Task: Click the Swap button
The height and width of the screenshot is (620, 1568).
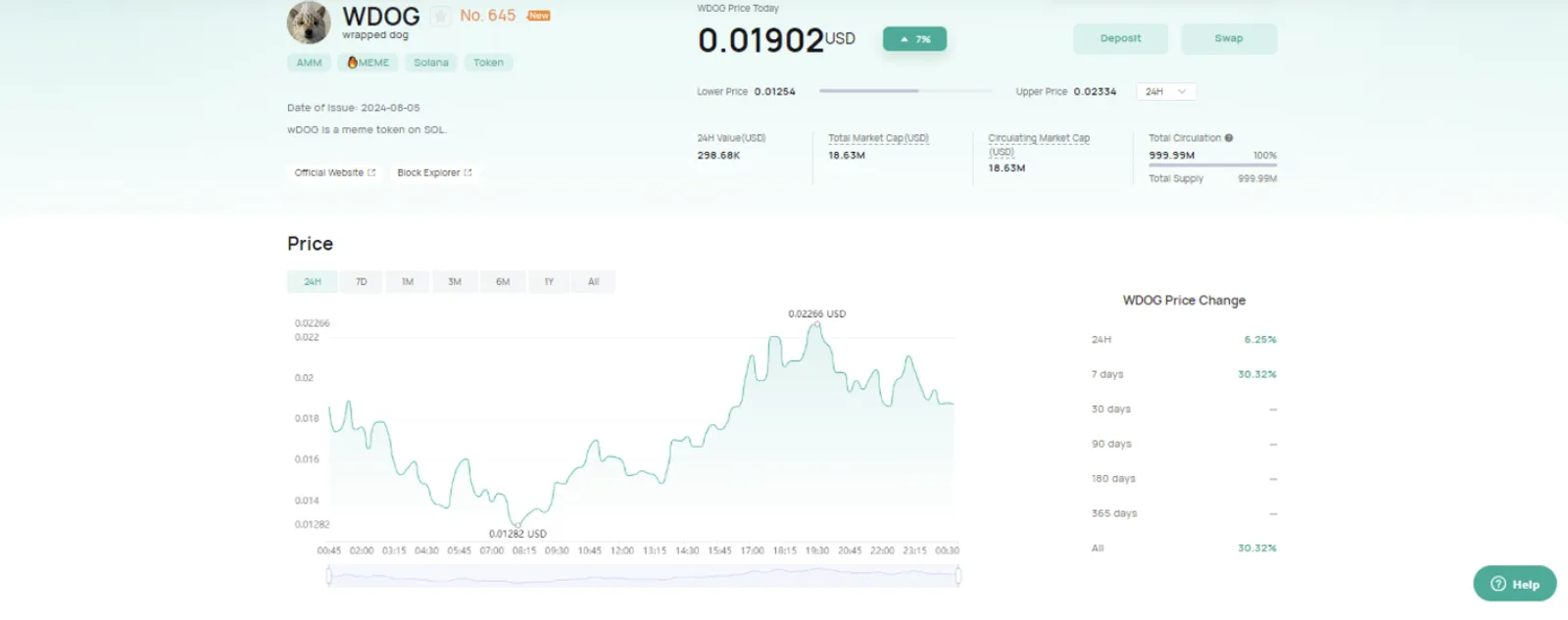Action: click(1229, 38)
